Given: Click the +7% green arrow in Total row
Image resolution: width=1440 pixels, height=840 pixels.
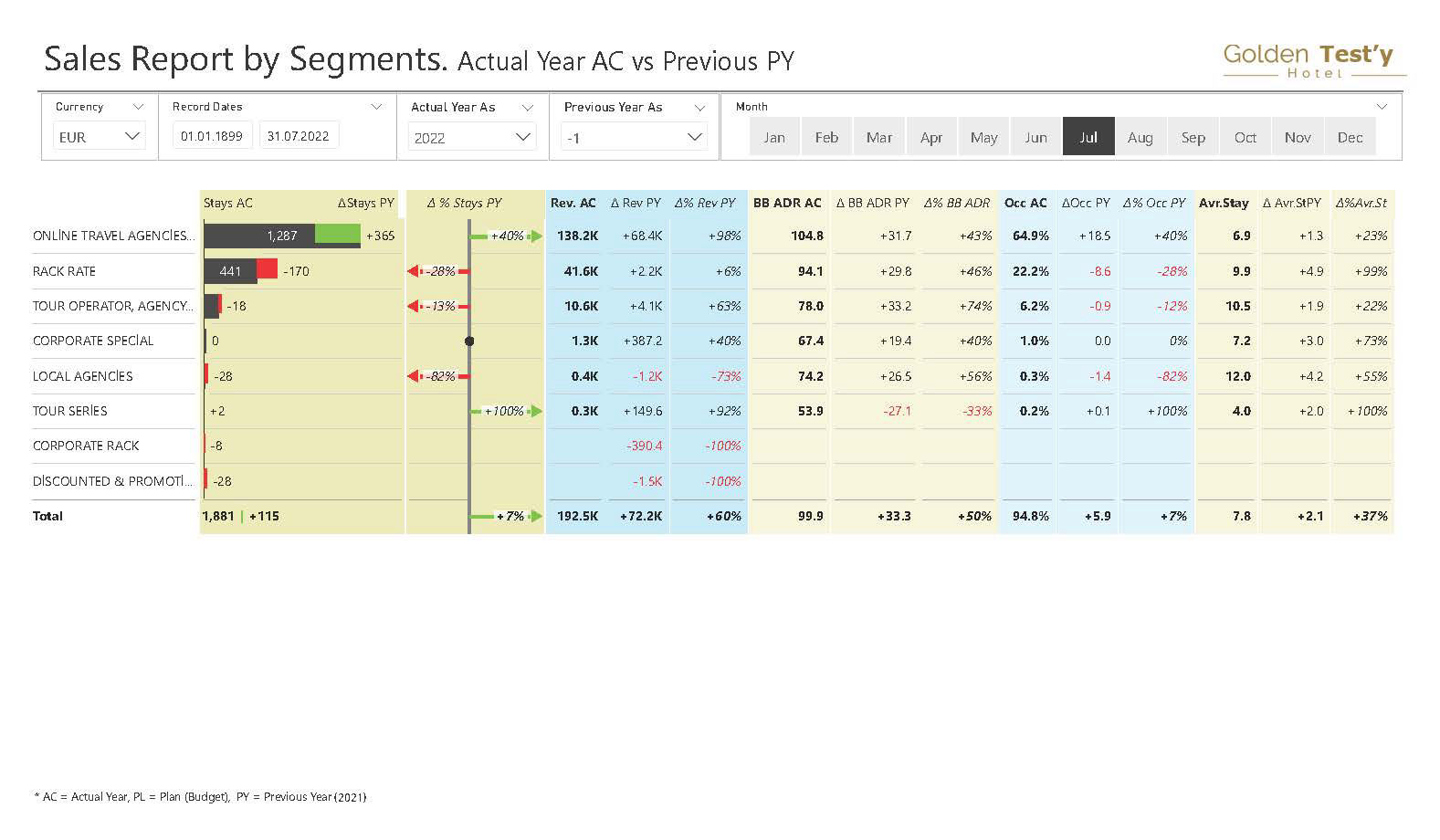Looking at the screenshot, I should [x=507, y=516].
